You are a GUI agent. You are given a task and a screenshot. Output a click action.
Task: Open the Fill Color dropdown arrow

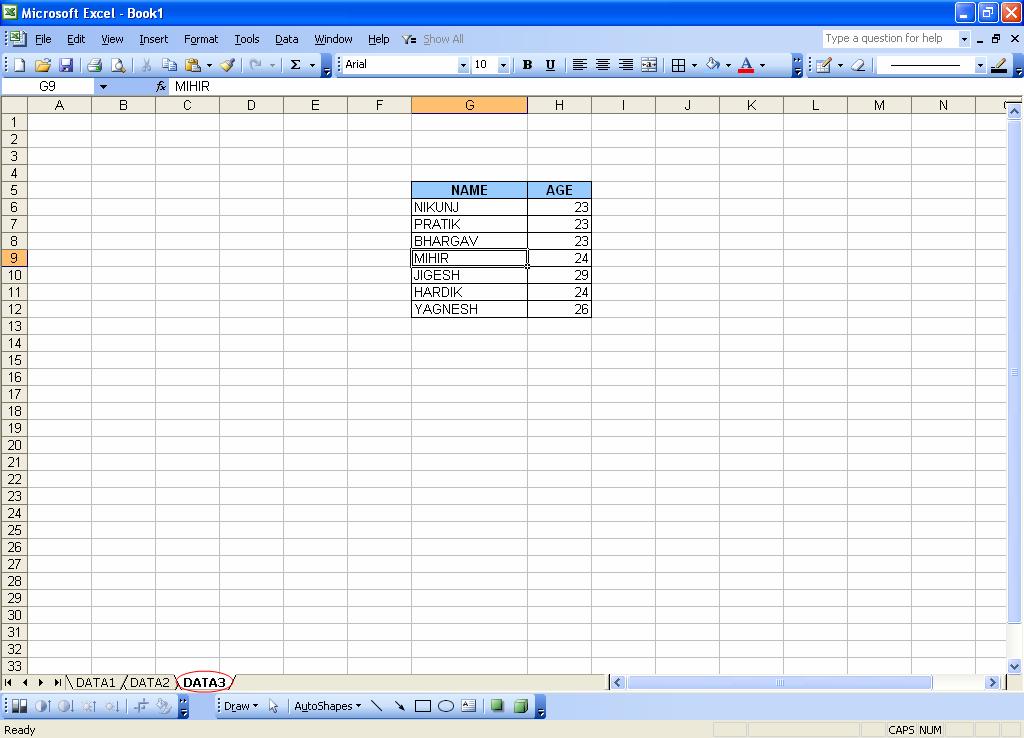(728, 65)
